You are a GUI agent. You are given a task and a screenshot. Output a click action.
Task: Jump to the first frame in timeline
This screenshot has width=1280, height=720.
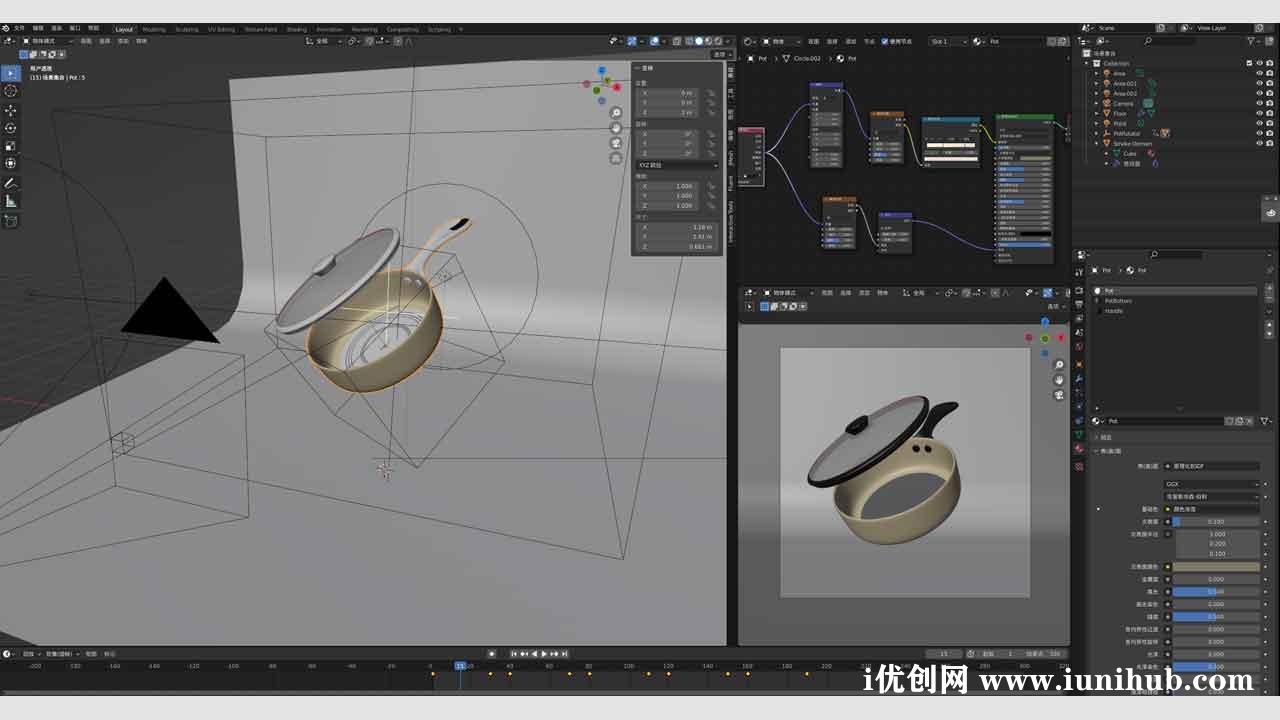click(x=515, y=653)
